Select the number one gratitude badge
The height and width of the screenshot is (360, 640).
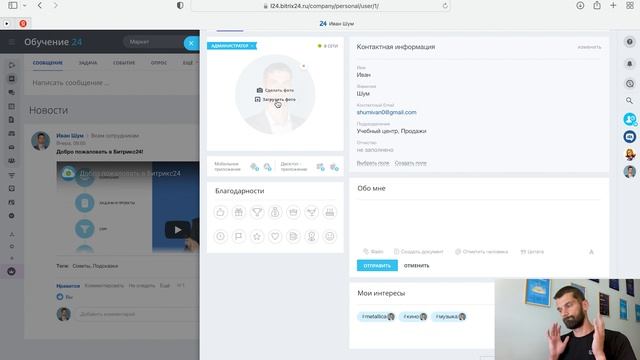220,236
